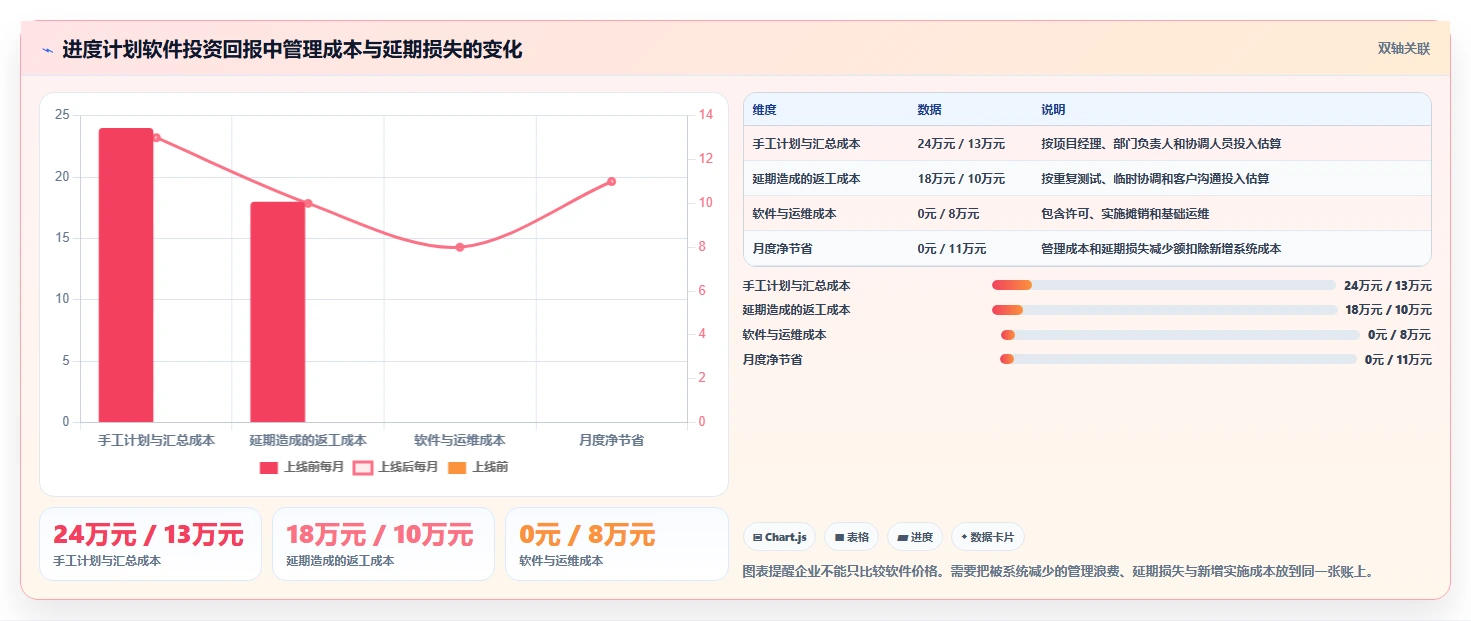The height and width of the screenshot is (621, 1471).
Task: Click the 24万元 / 13万元 data card
Action: click(x=150, y=544)
